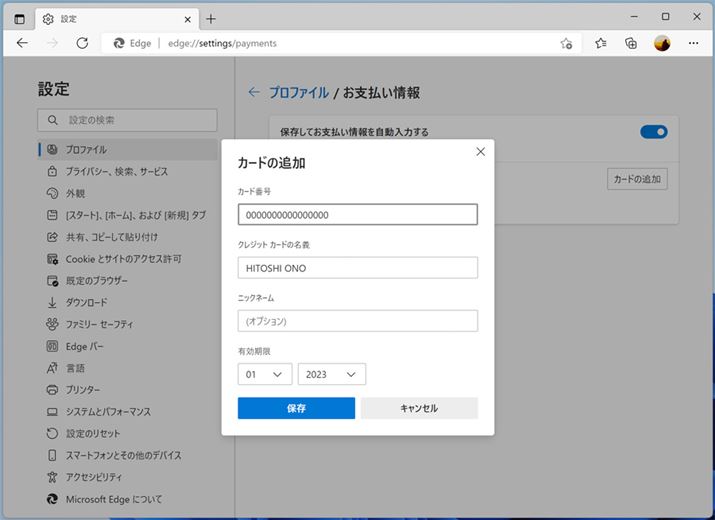Select the 設定 browser tab

(x=110, y=18)
